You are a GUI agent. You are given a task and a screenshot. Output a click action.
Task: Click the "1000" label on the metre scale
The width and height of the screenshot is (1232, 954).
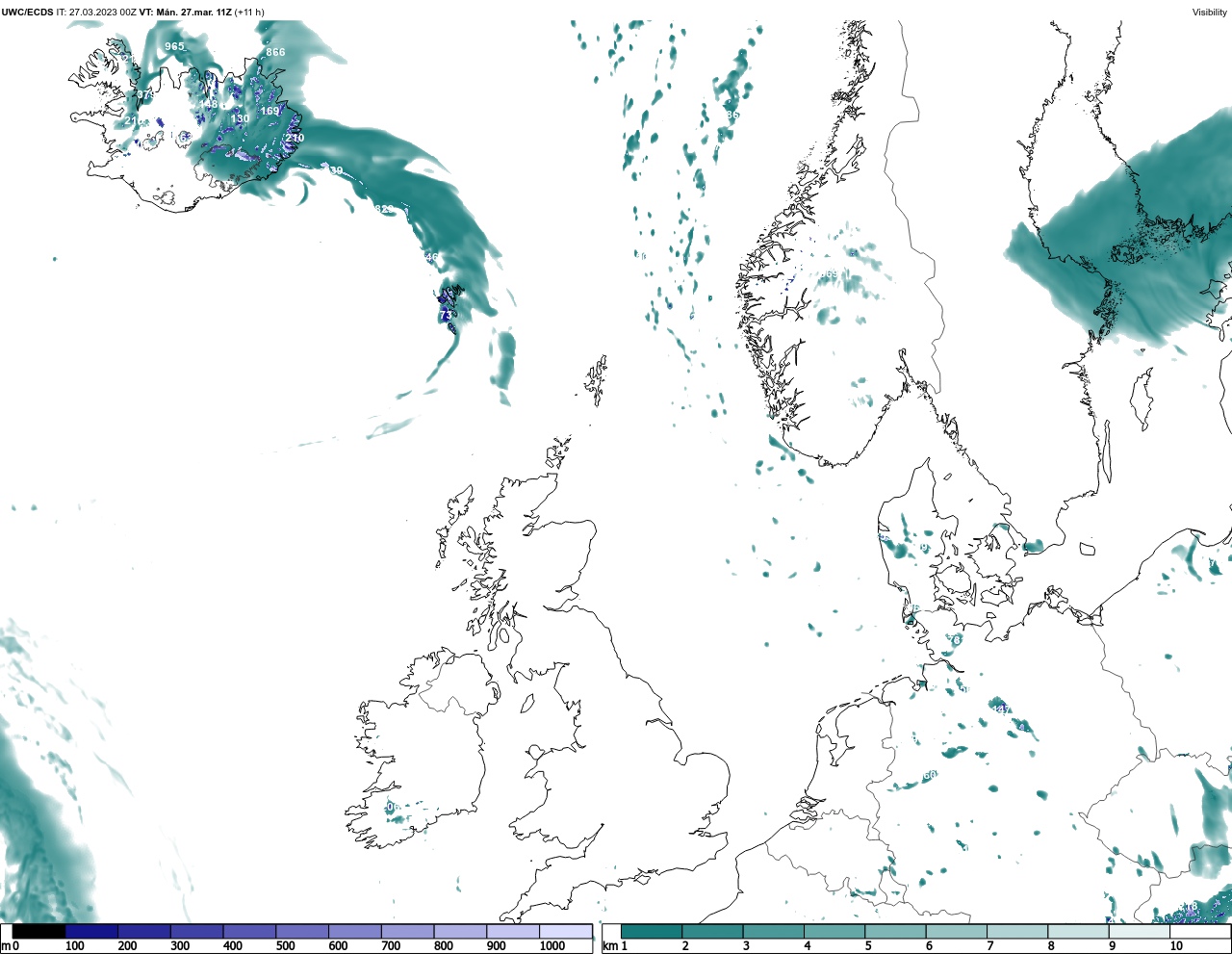tap(552, 946)
